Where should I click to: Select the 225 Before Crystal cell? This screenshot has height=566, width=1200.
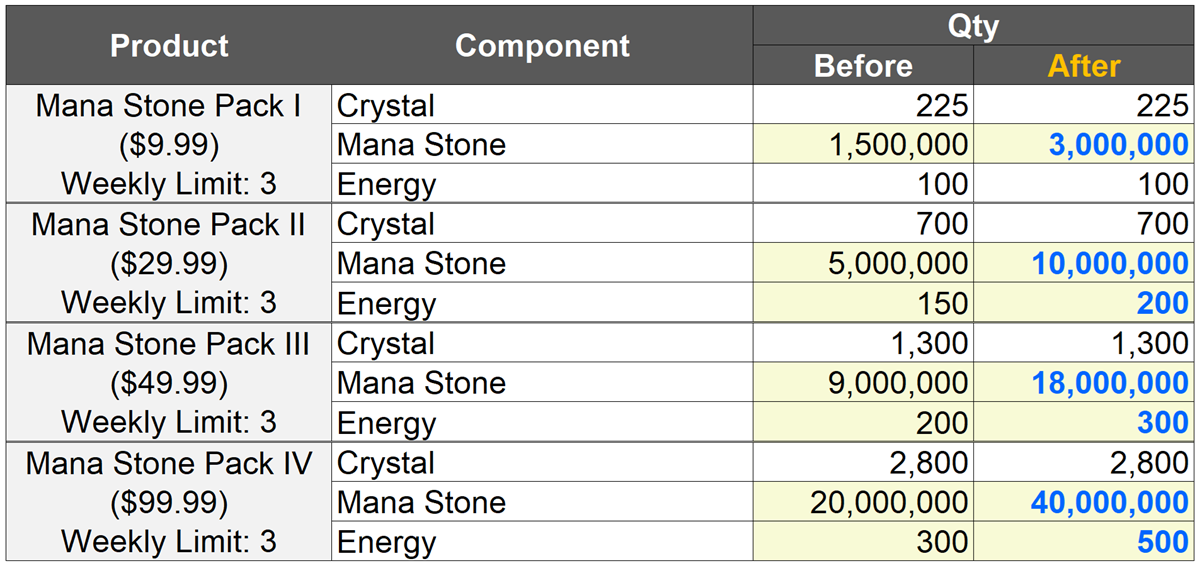[863, 105]
